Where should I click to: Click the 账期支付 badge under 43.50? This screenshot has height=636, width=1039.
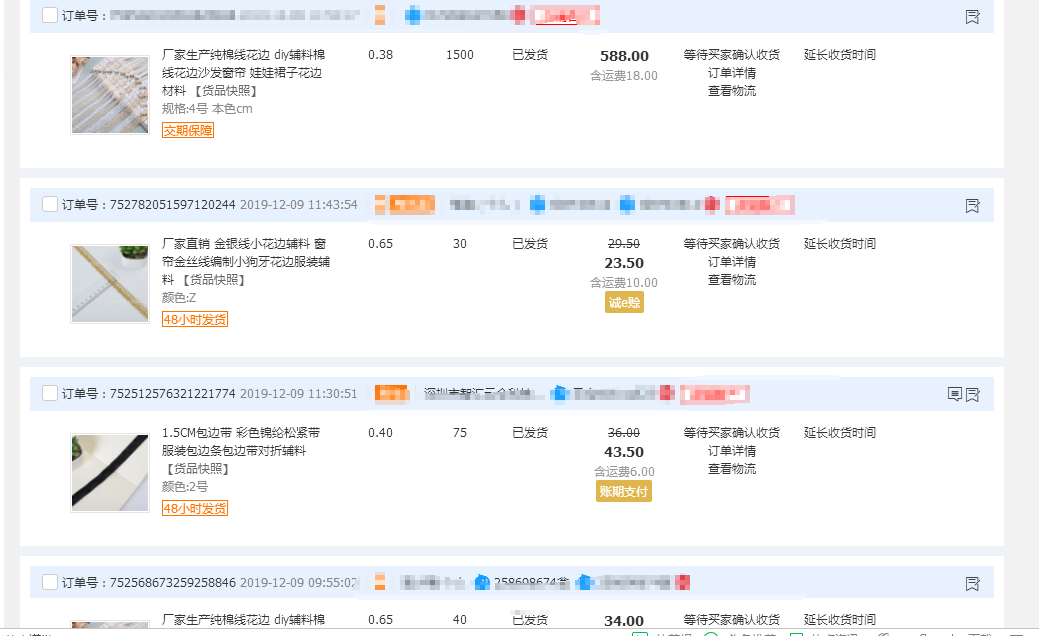click(624, 491)
